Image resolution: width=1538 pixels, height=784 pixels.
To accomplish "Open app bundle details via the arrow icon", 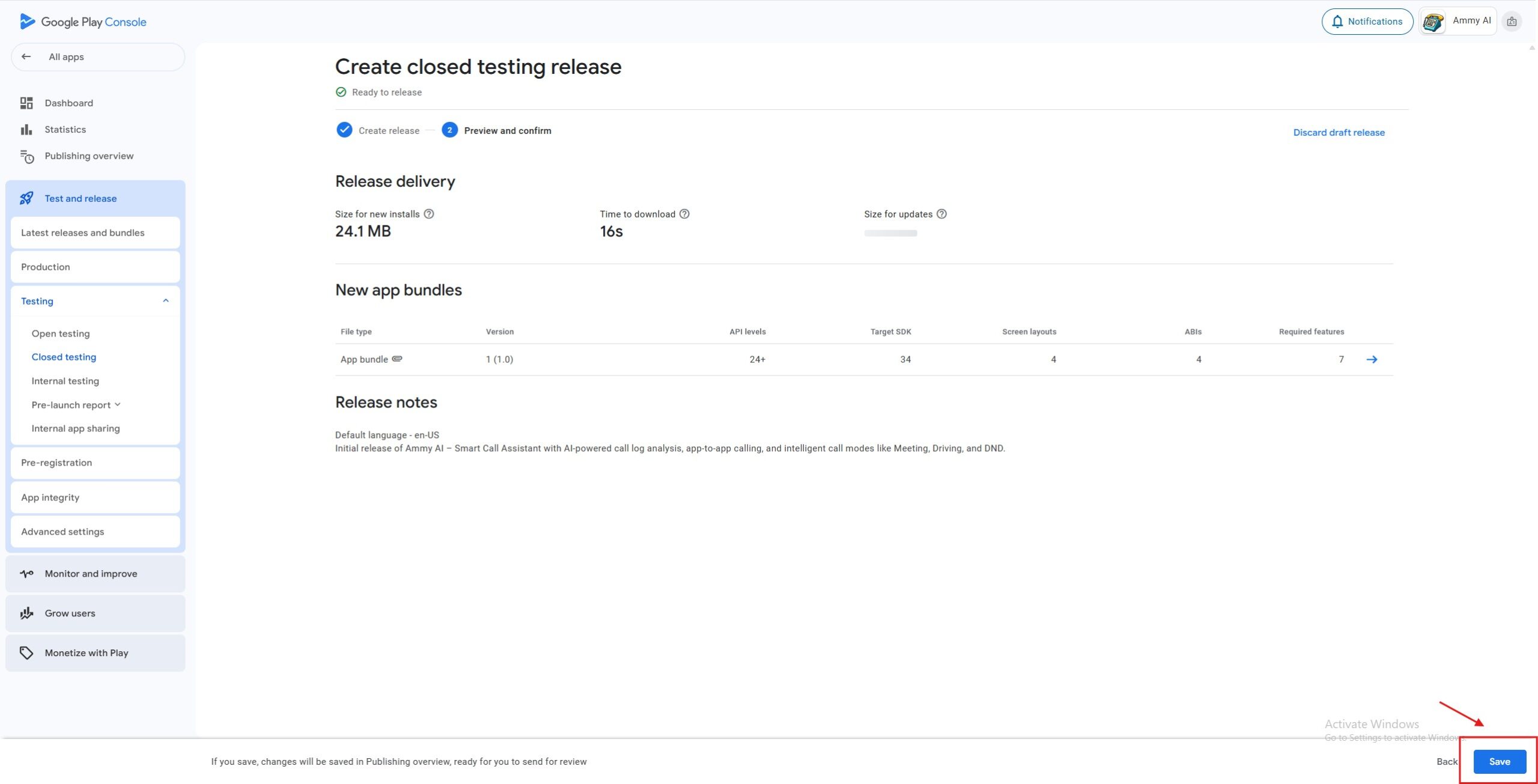I will [x=1372, y=359].
